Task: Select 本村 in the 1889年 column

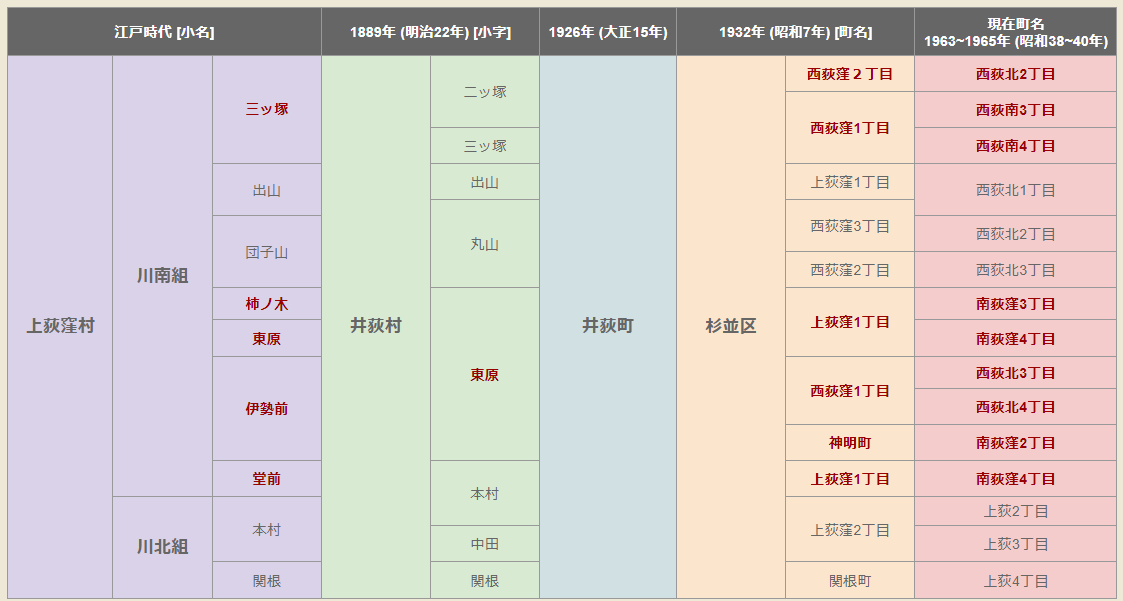Action: 485,494
